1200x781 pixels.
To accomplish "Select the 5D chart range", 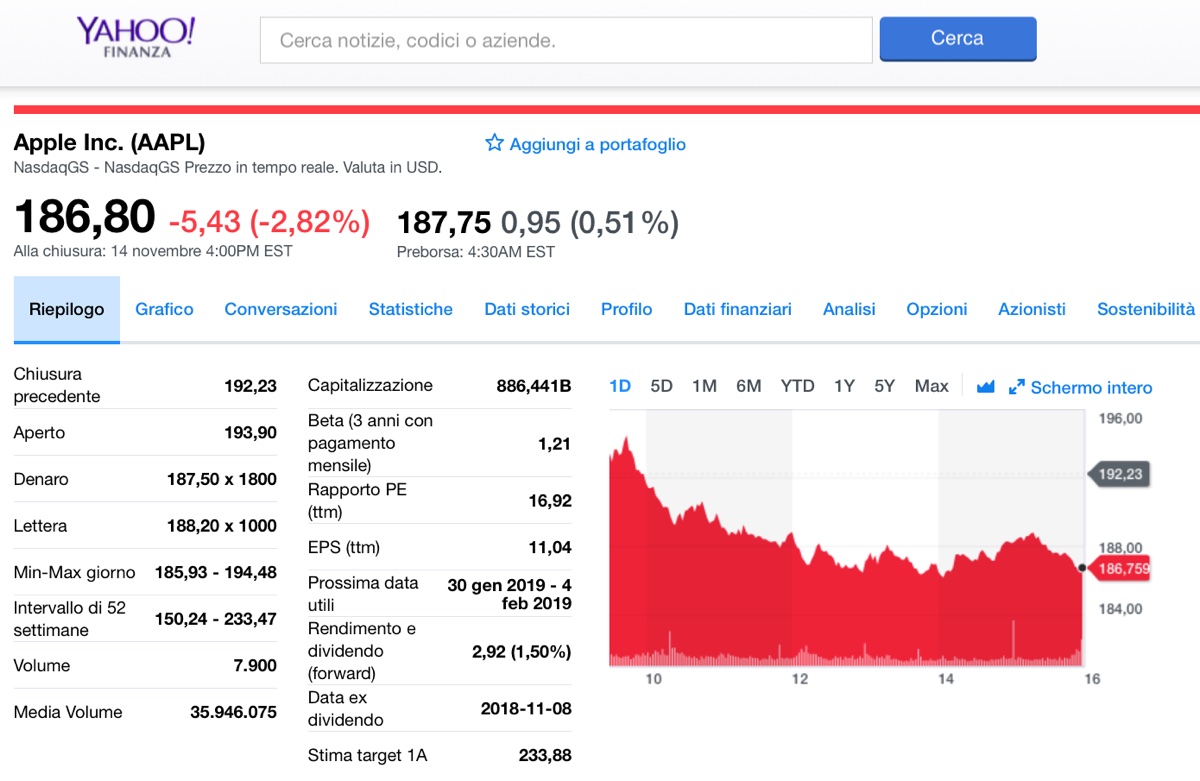I will [x=661, y=386].
